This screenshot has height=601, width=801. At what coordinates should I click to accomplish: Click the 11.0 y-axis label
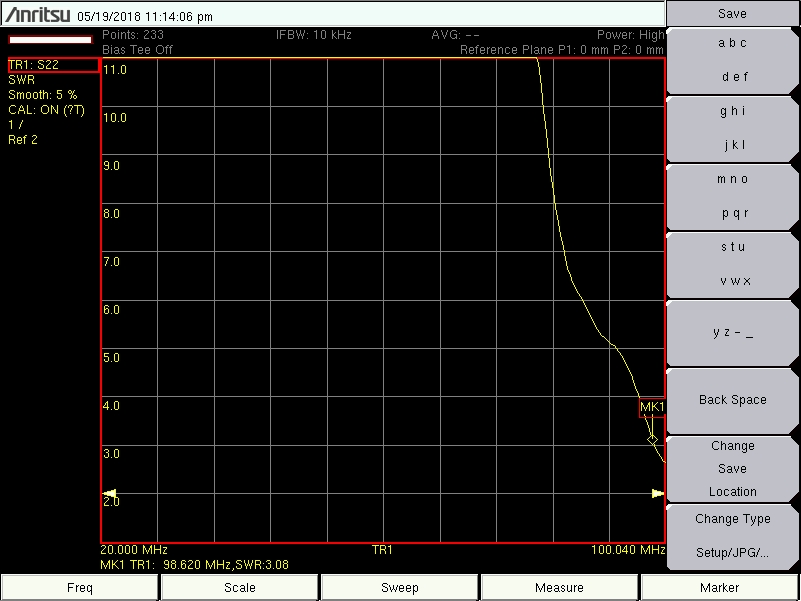pos(115,70)
